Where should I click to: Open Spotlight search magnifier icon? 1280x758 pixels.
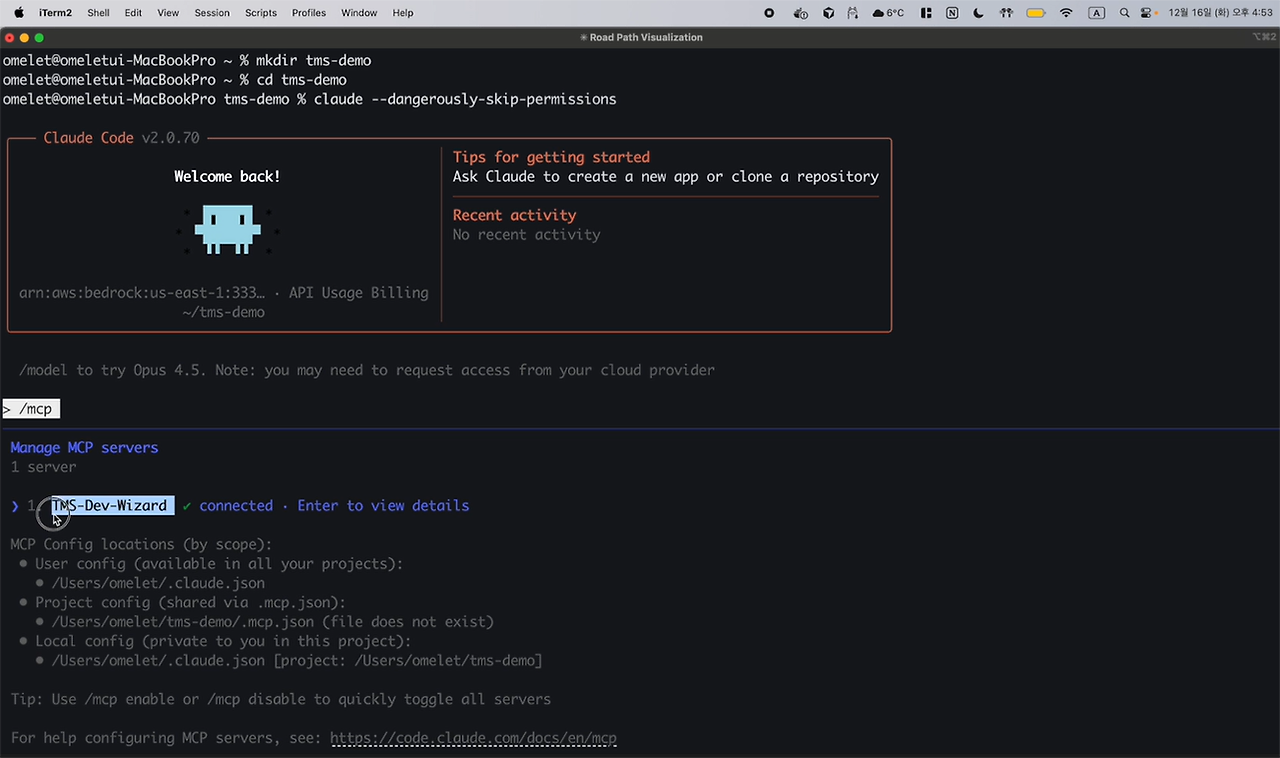1124,13
